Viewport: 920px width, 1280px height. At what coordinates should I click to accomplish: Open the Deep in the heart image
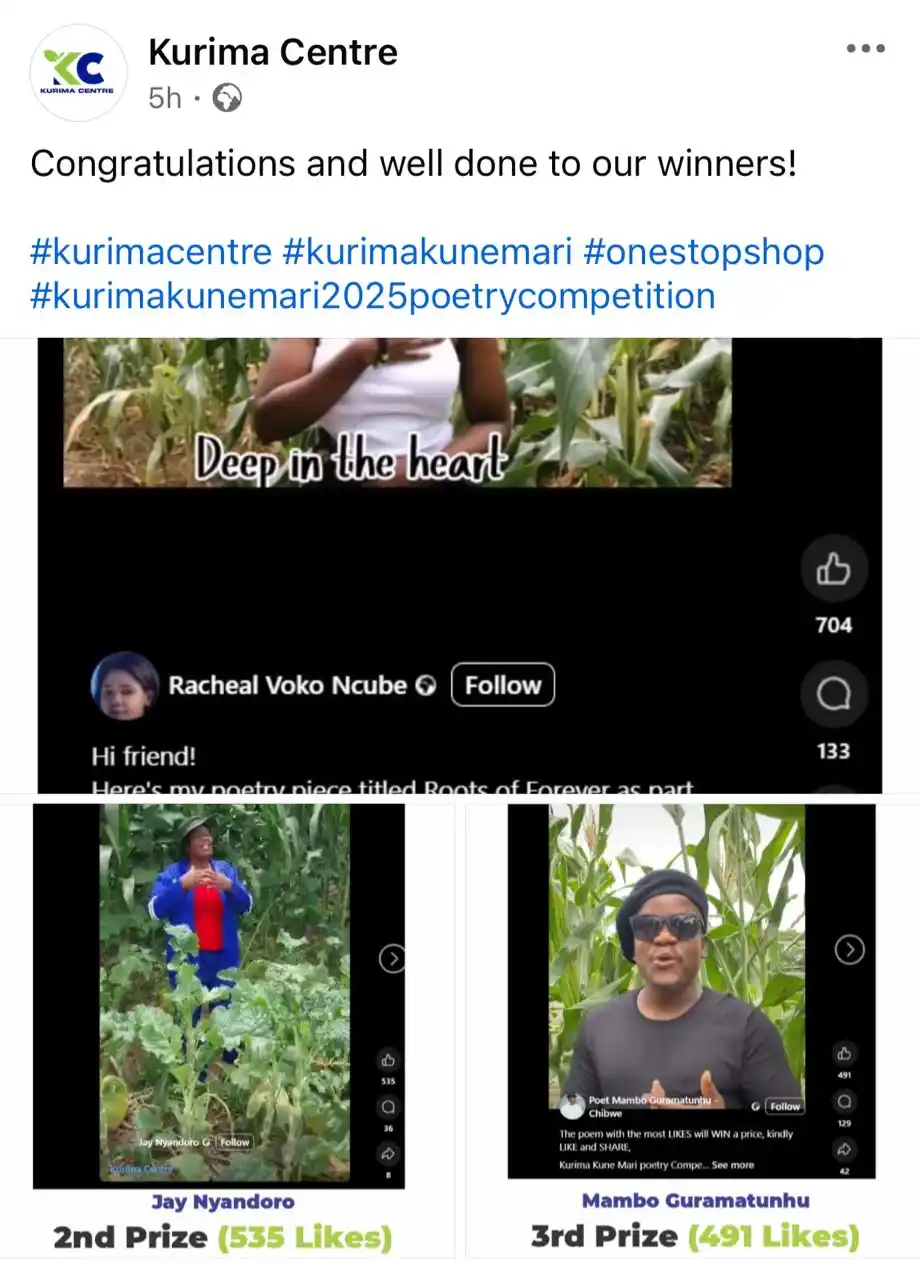coord(397,412)
